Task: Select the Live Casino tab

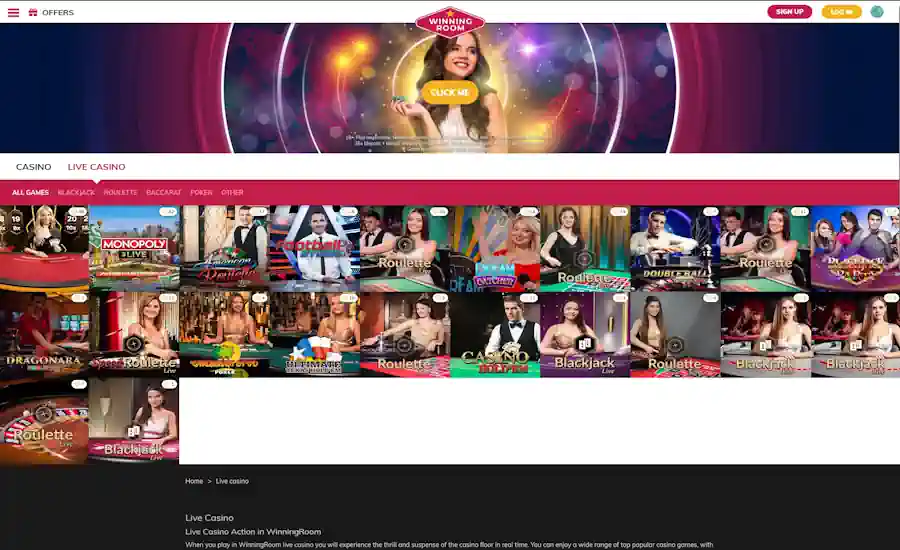Action: point(96,166)
